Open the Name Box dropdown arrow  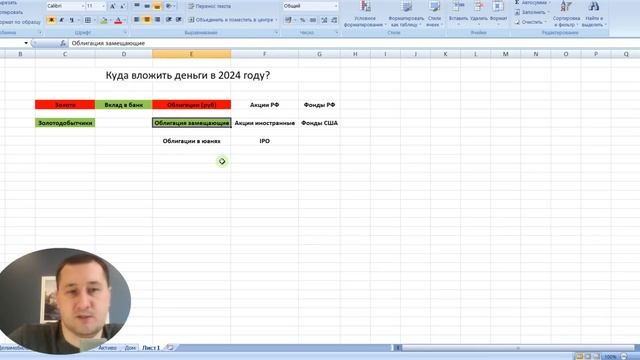coord(26,43)
